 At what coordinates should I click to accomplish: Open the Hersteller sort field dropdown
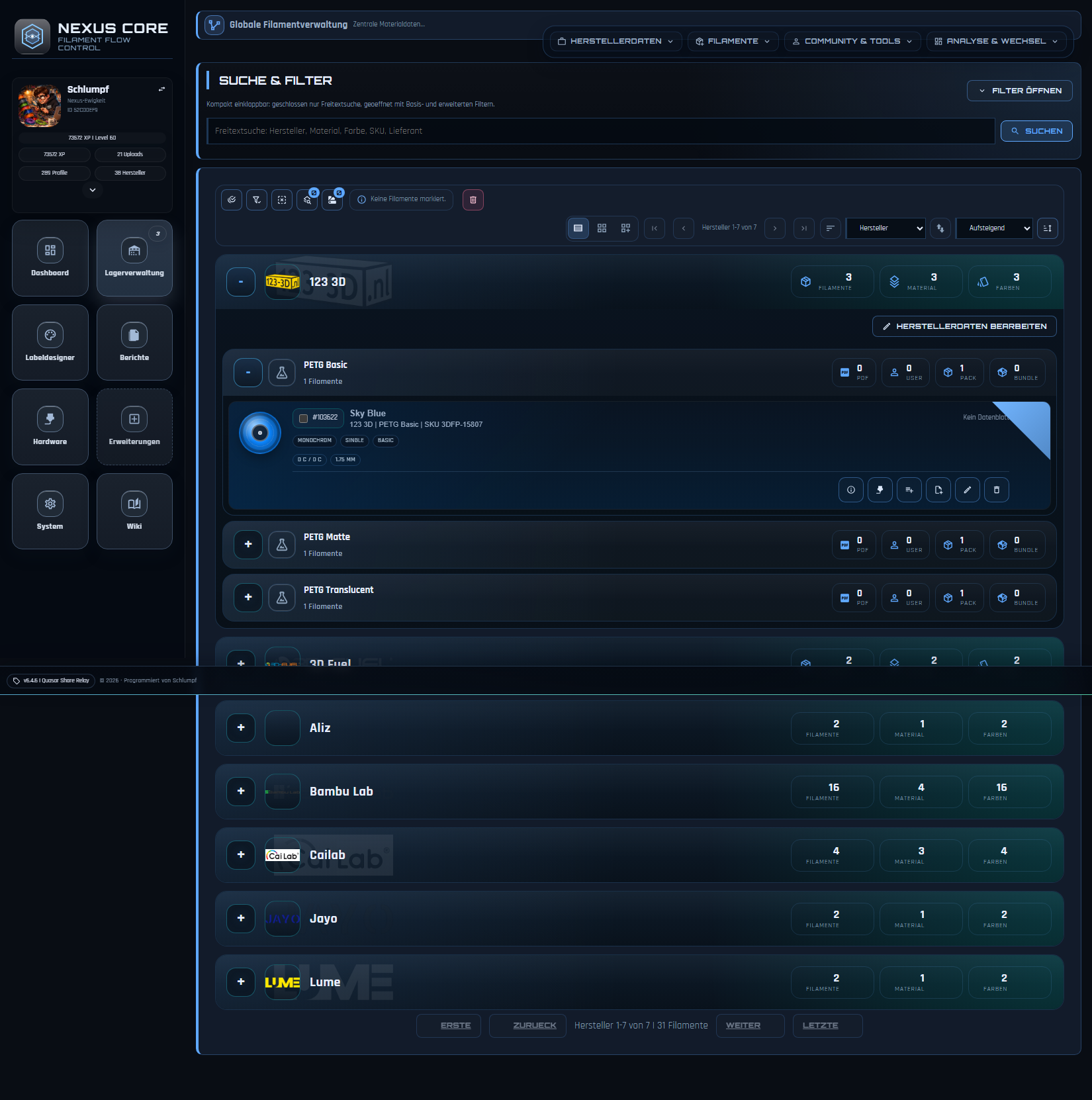pos(886,228)
